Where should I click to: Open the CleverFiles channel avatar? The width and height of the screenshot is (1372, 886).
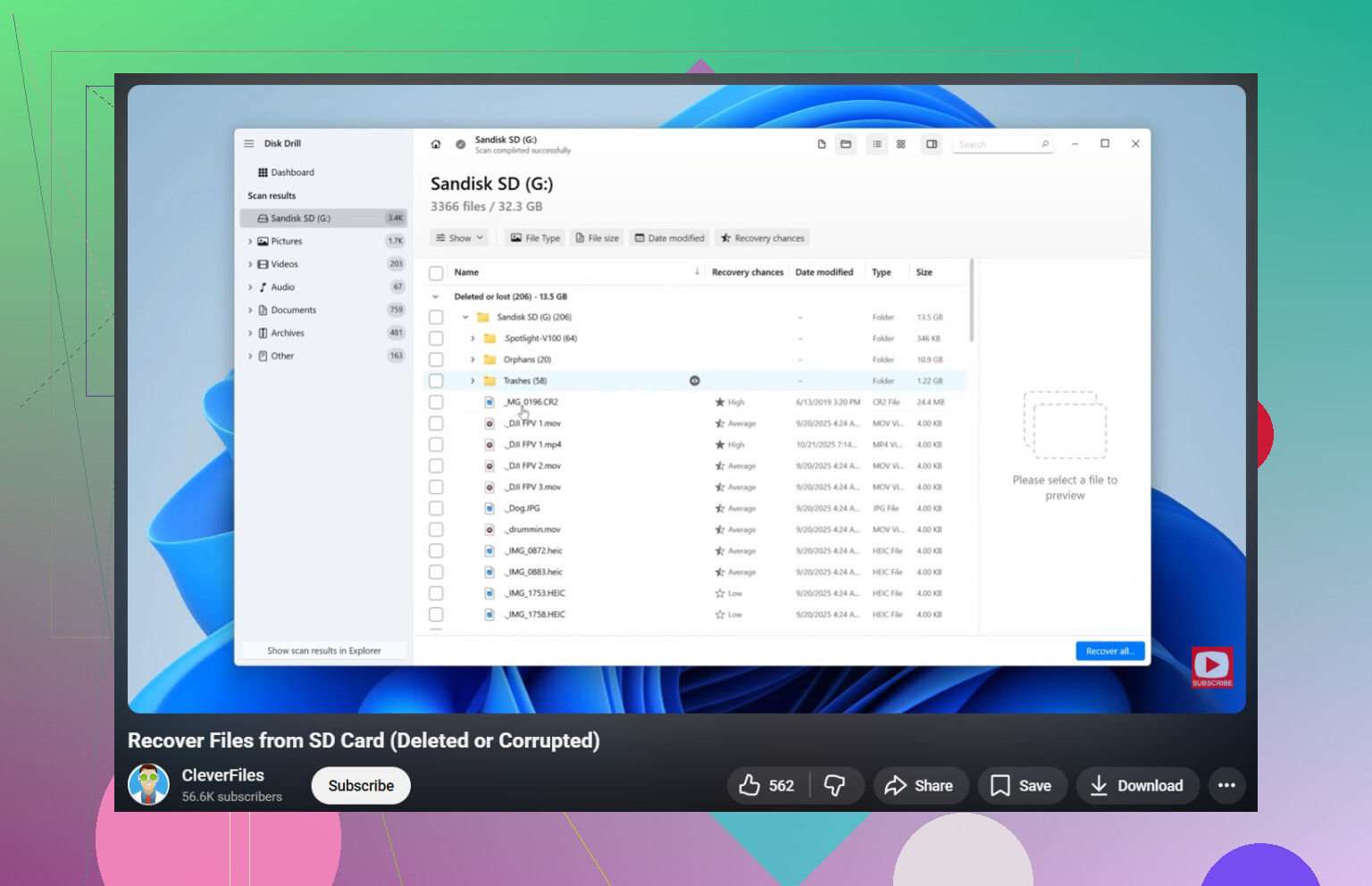click(x=149, y=785)
